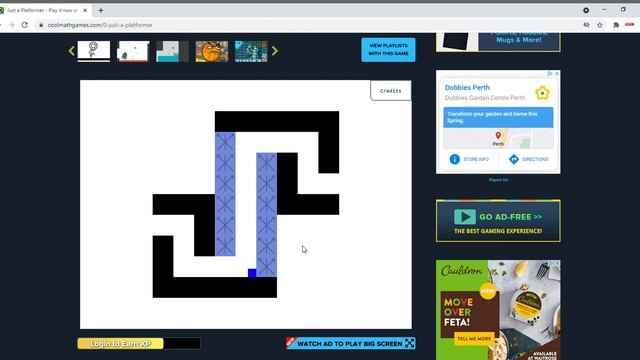
Task: Show previous games with the left carousel arrow
Action: pyautogui.click(x=72, y=51)
